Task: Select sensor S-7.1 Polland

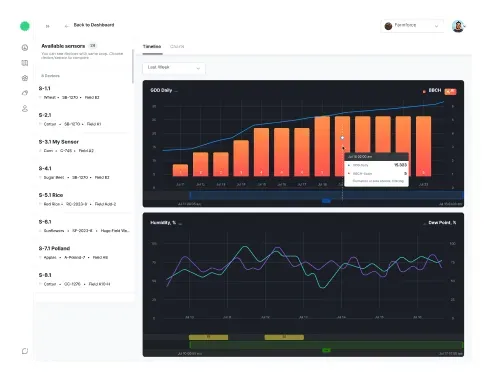Action: [83, 253]
